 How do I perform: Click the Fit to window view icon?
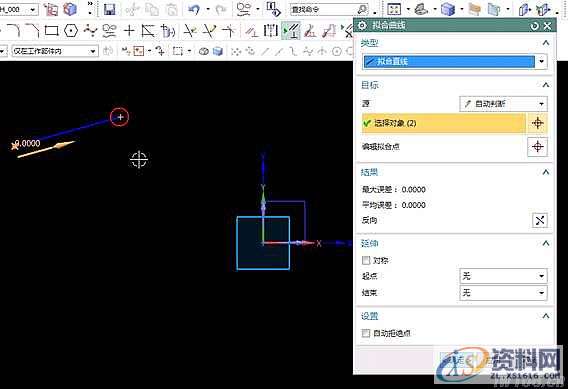point(394,9)
